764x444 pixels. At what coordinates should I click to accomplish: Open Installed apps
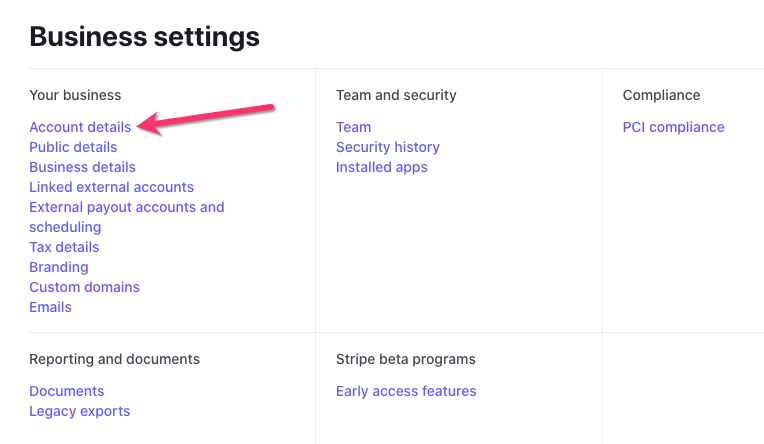click(x=381, y=167)
